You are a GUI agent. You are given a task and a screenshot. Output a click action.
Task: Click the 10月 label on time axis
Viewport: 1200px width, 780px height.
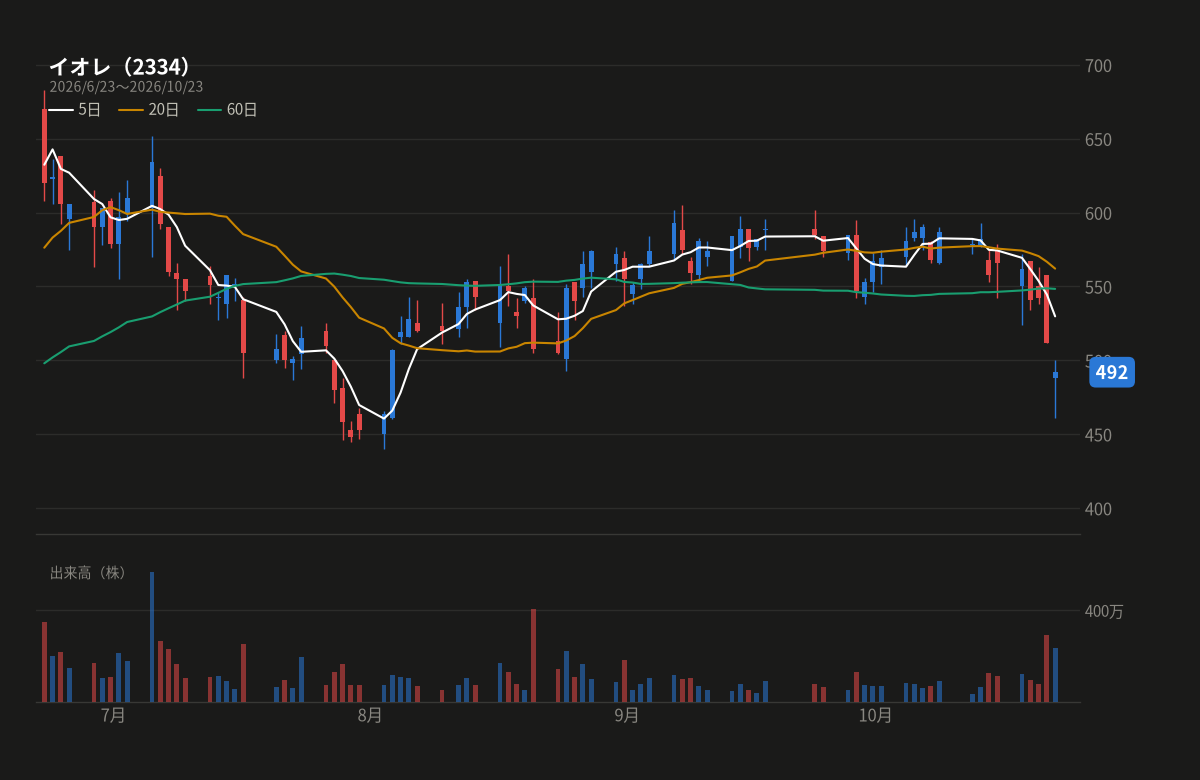tap(875, 716)
